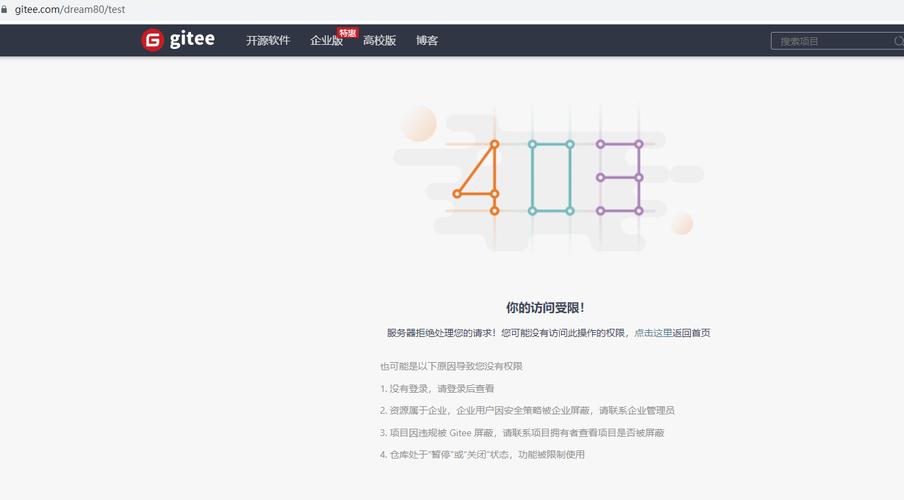Click the line 4. 仓库处于暂停或关闭状态
The width and height of the screenshot is (904, 500).
pyautogui.click(x=482, y=454)
